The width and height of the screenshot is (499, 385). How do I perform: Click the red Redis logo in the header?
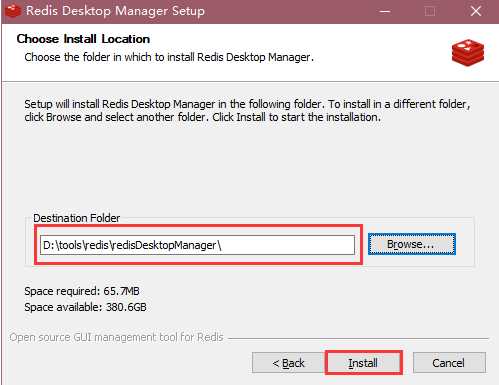click(x=468, y=53)
